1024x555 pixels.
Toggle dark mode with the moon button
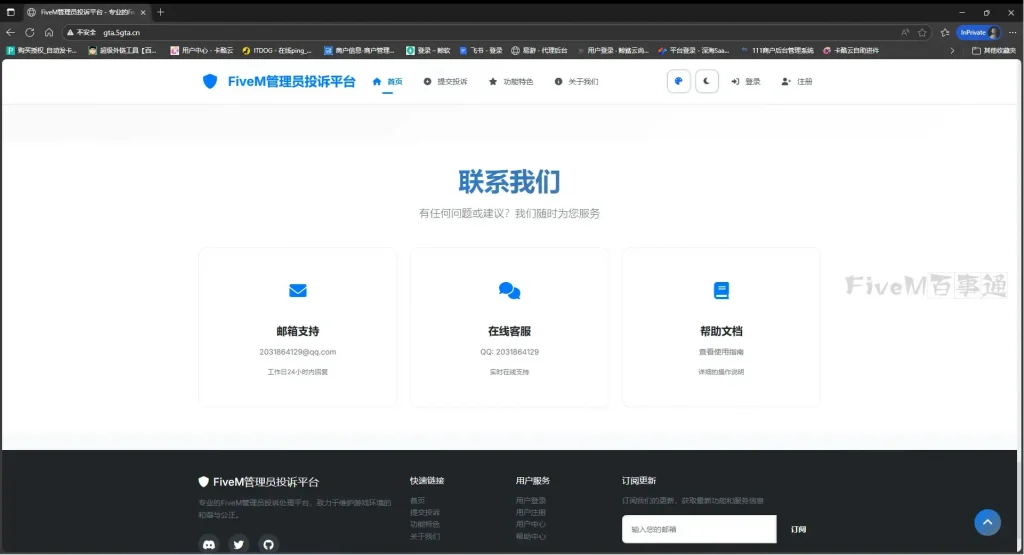707,82
